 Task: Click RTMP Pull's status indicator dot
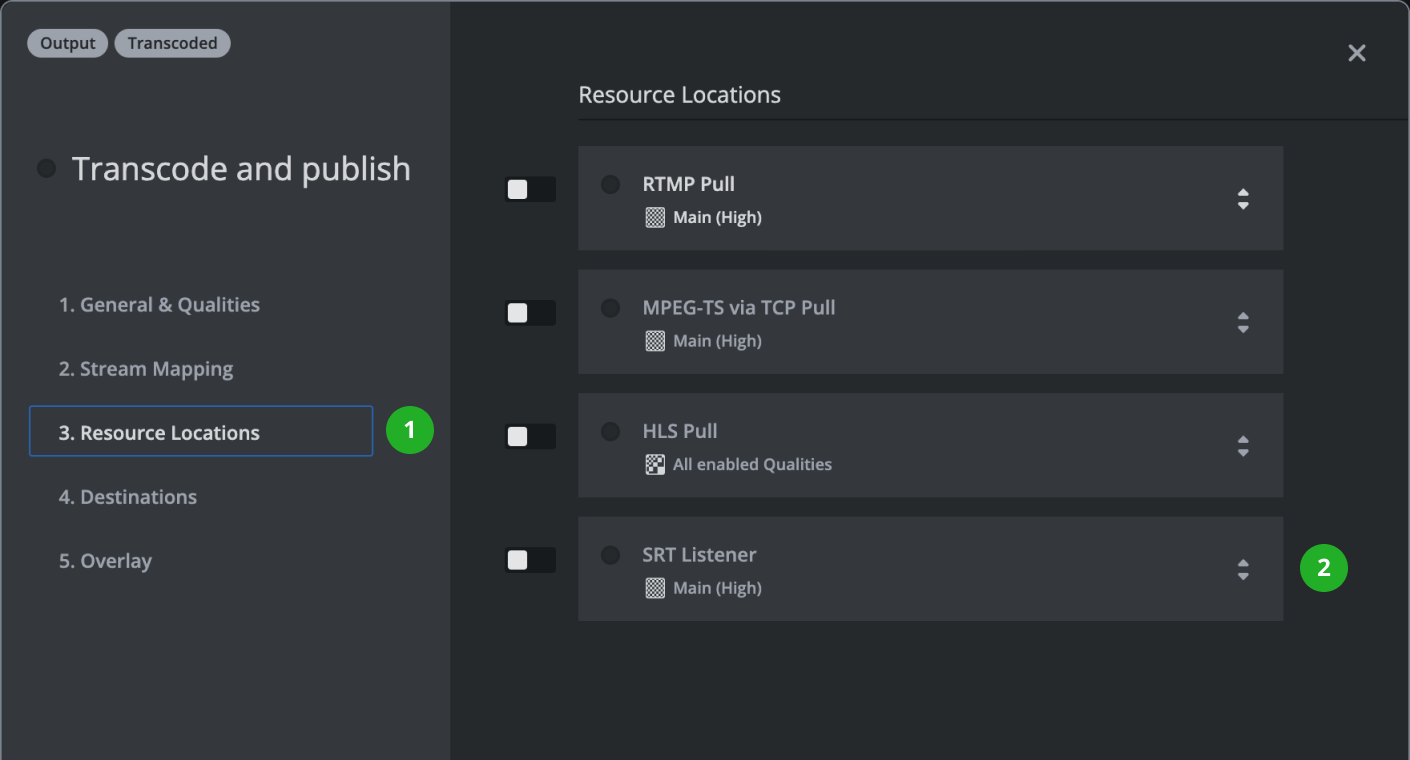pos(610,184)
